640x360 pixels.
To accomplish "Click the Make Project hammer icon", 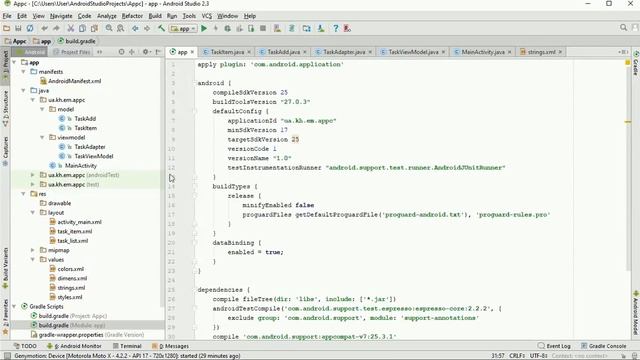I will coord(162,28).
